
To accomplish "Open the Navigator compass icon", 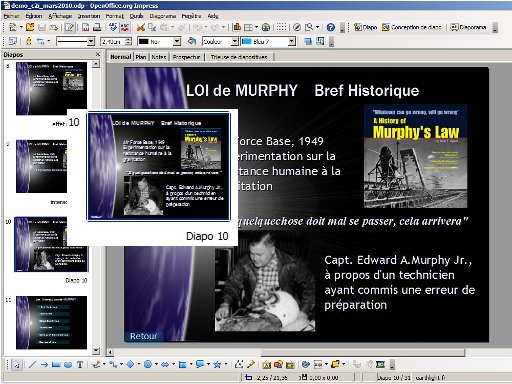I will pyautogui.click(x=297, y=27).
